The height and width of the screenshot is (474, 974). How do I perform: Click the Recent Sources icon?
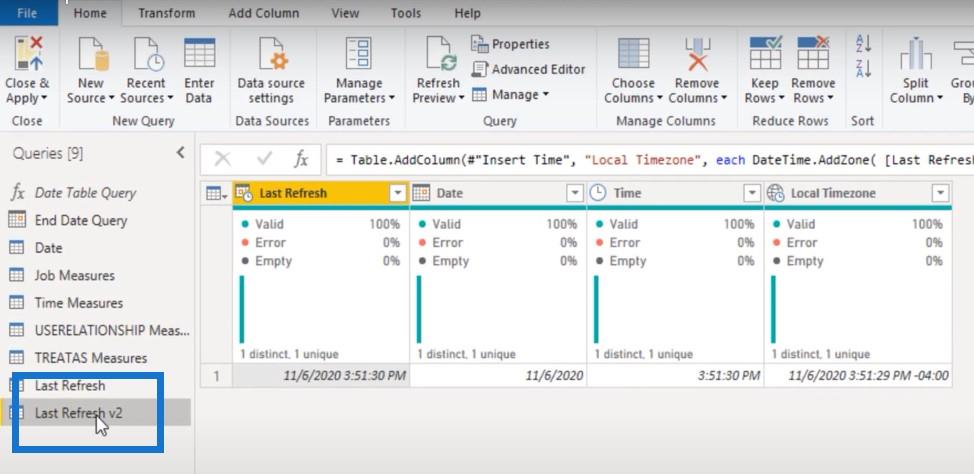point(148,54)
